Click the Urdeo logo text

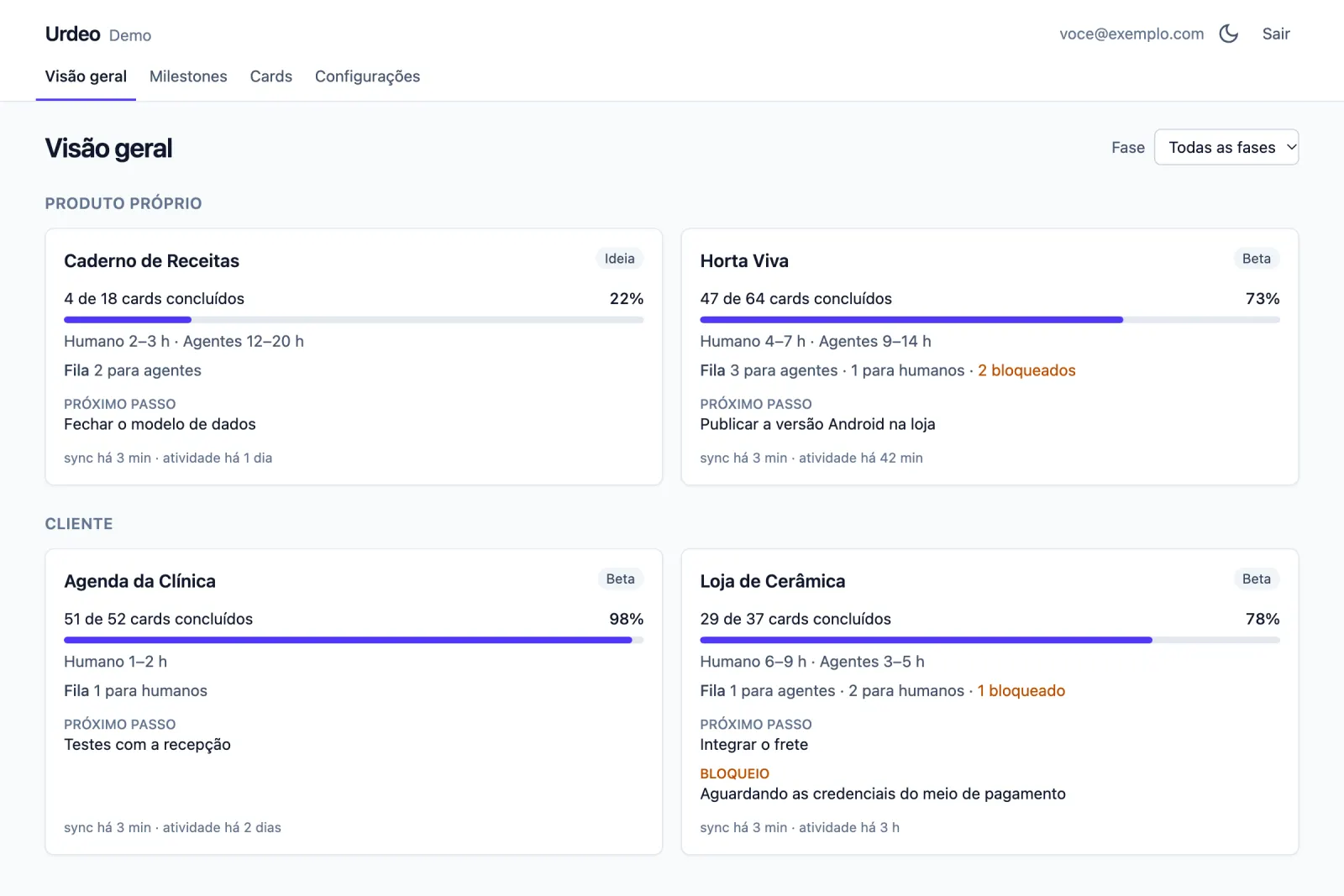[x=73, y=34]
